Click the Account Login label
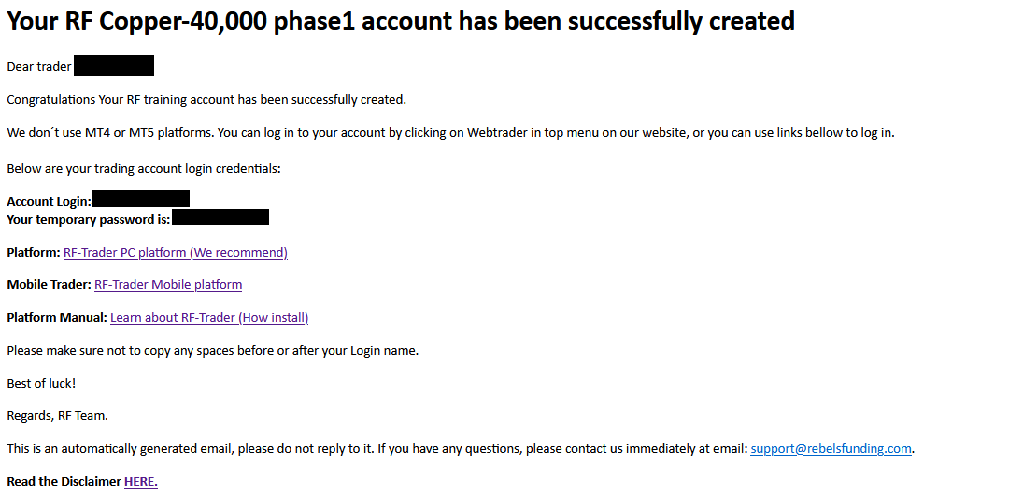 (x=49, y=201)
